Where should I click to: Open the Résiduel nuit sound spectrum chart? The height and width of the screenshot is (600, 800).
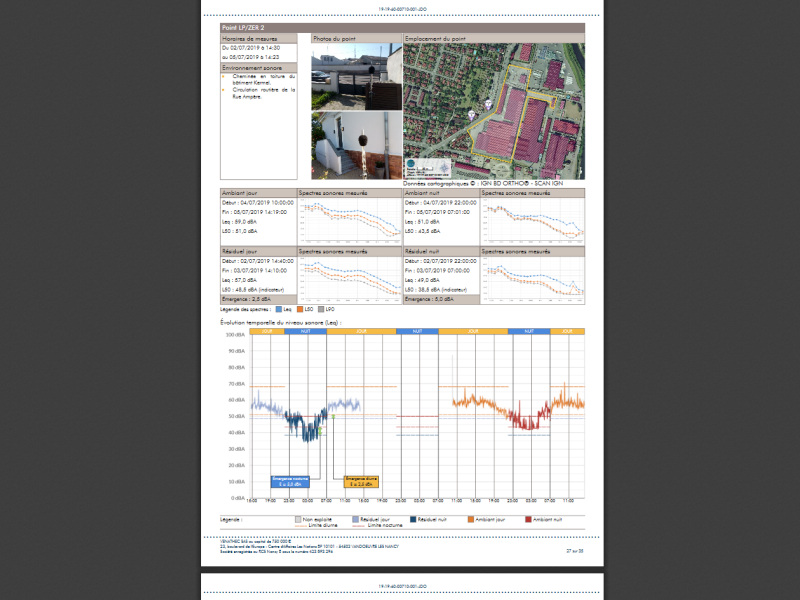533,280
